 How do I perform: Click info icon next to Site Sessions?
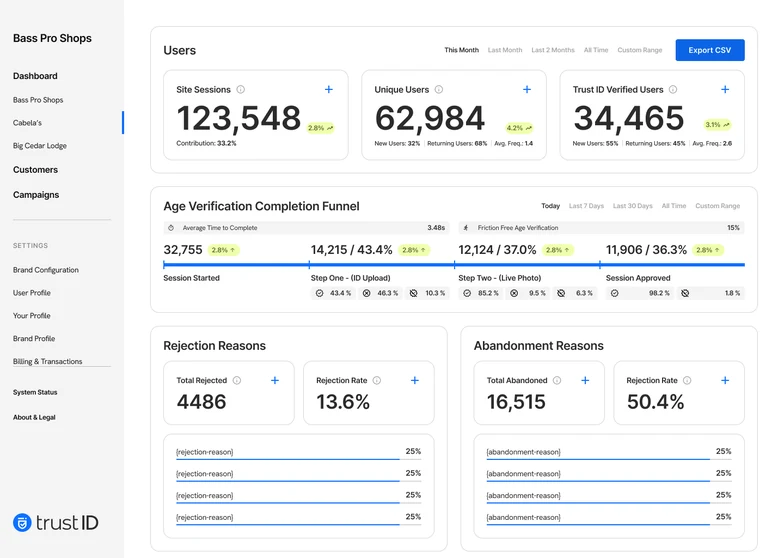[240, 90]
